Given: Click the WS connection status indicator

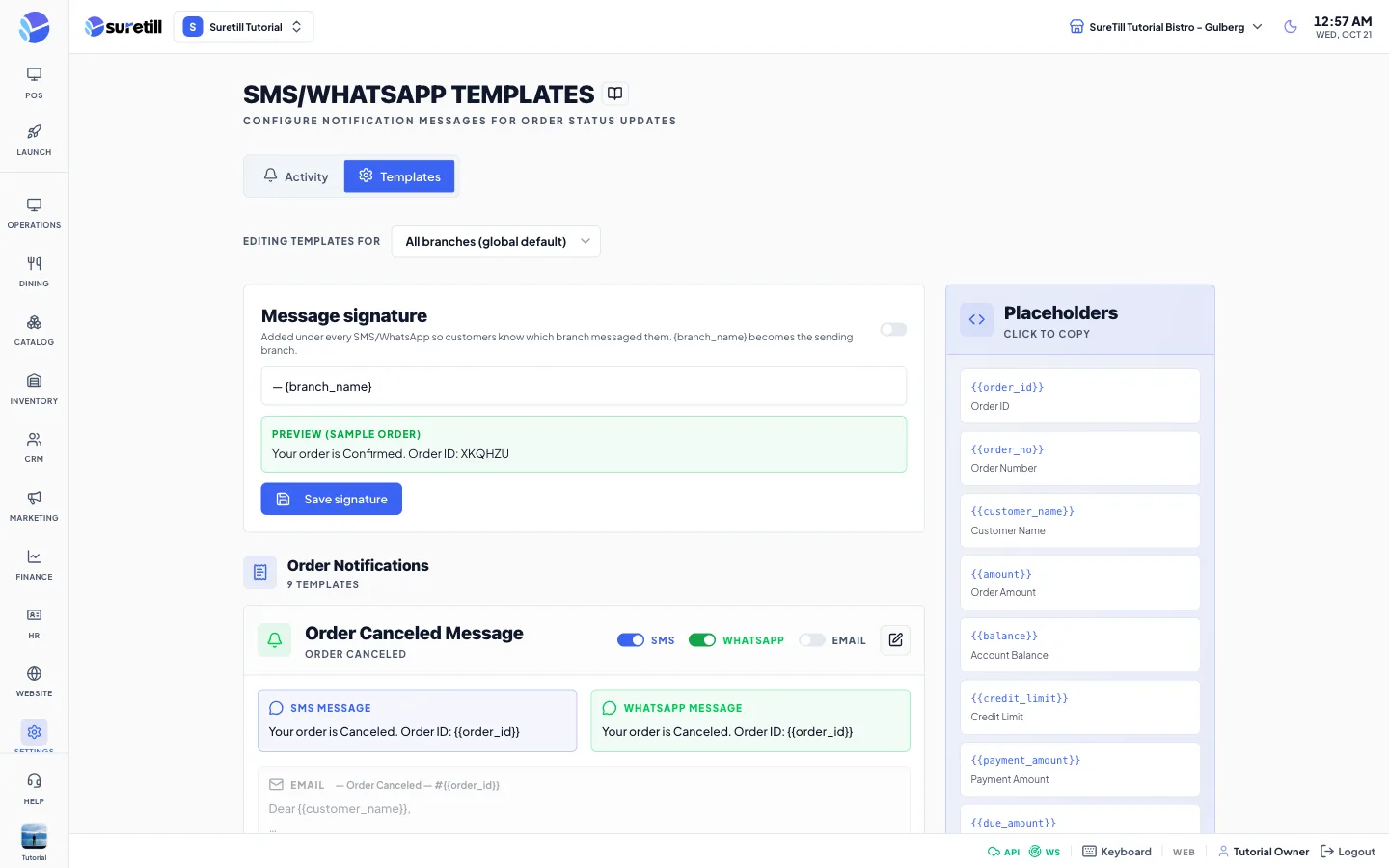Looking at the screenshot, I should click(x=1044, y=852).
